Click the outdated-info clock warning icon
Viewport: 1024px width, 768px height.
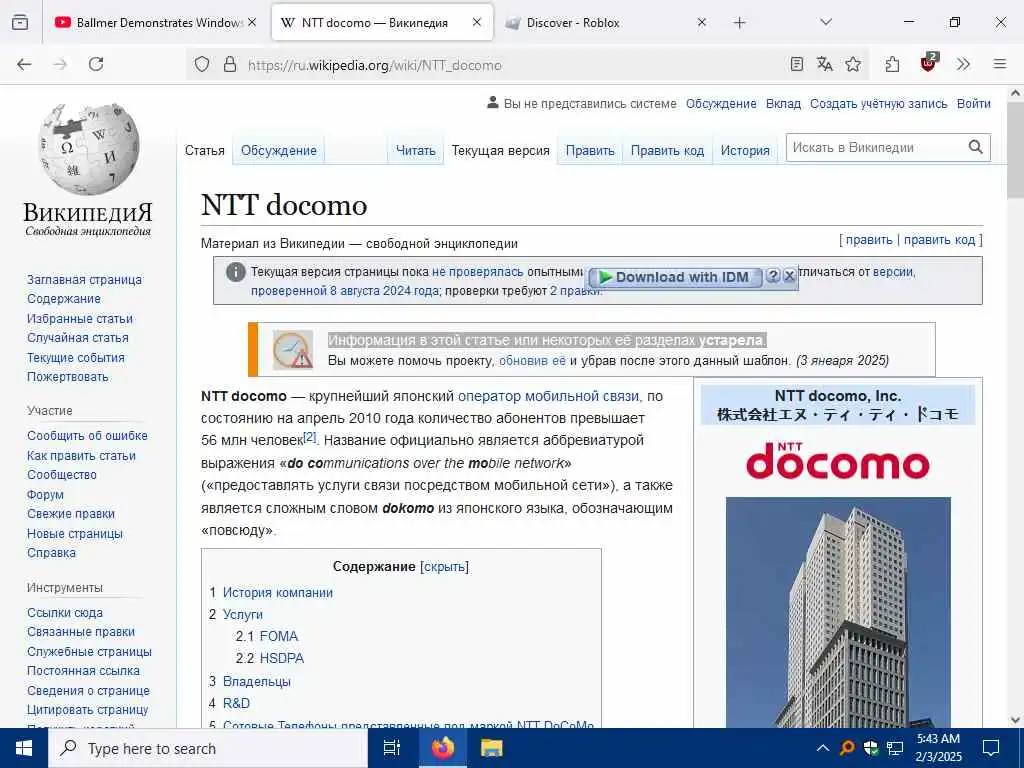293,350
